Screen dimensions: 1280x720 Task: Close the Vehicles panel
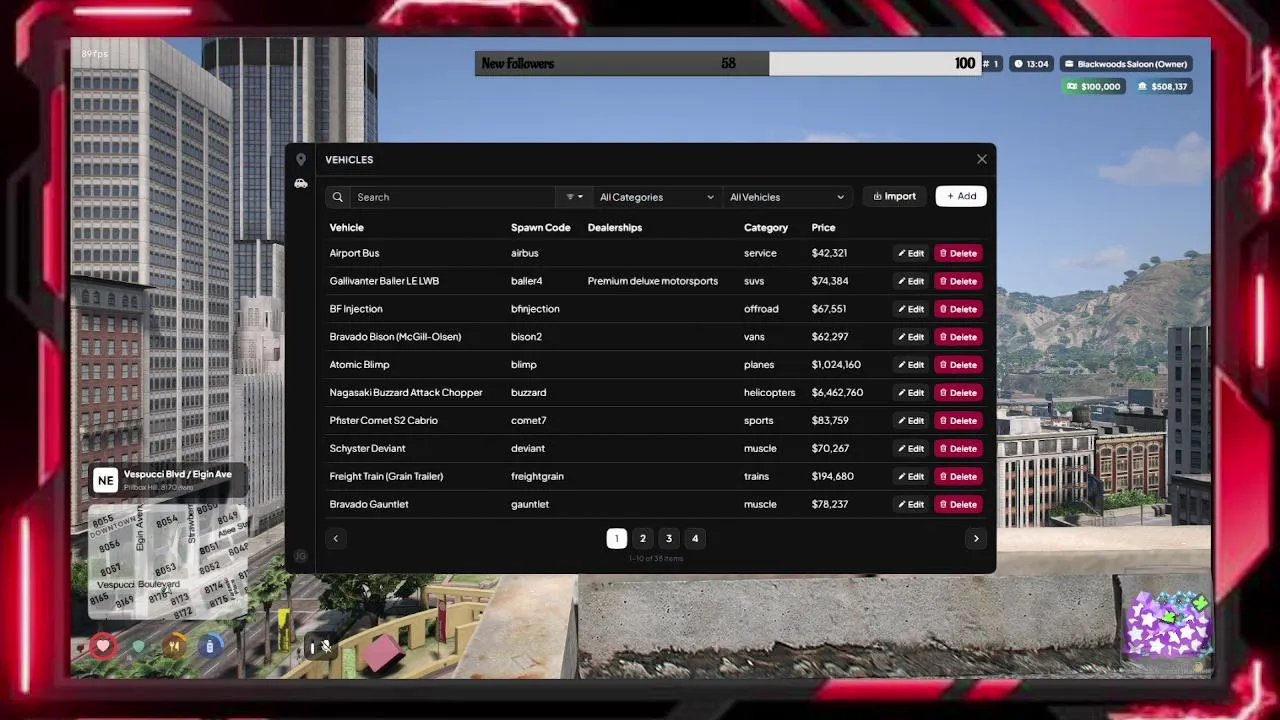pyautogui.click(x=982, y=159)
